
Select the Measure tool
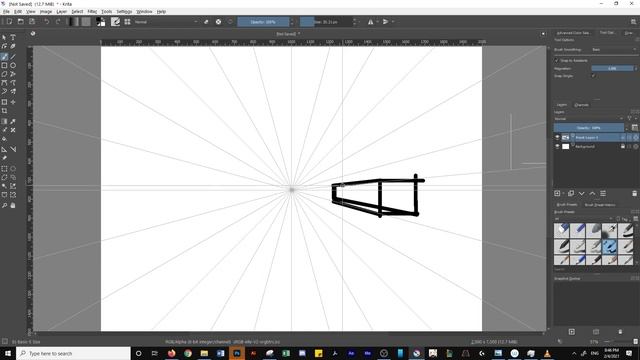(x=13, y=149)
